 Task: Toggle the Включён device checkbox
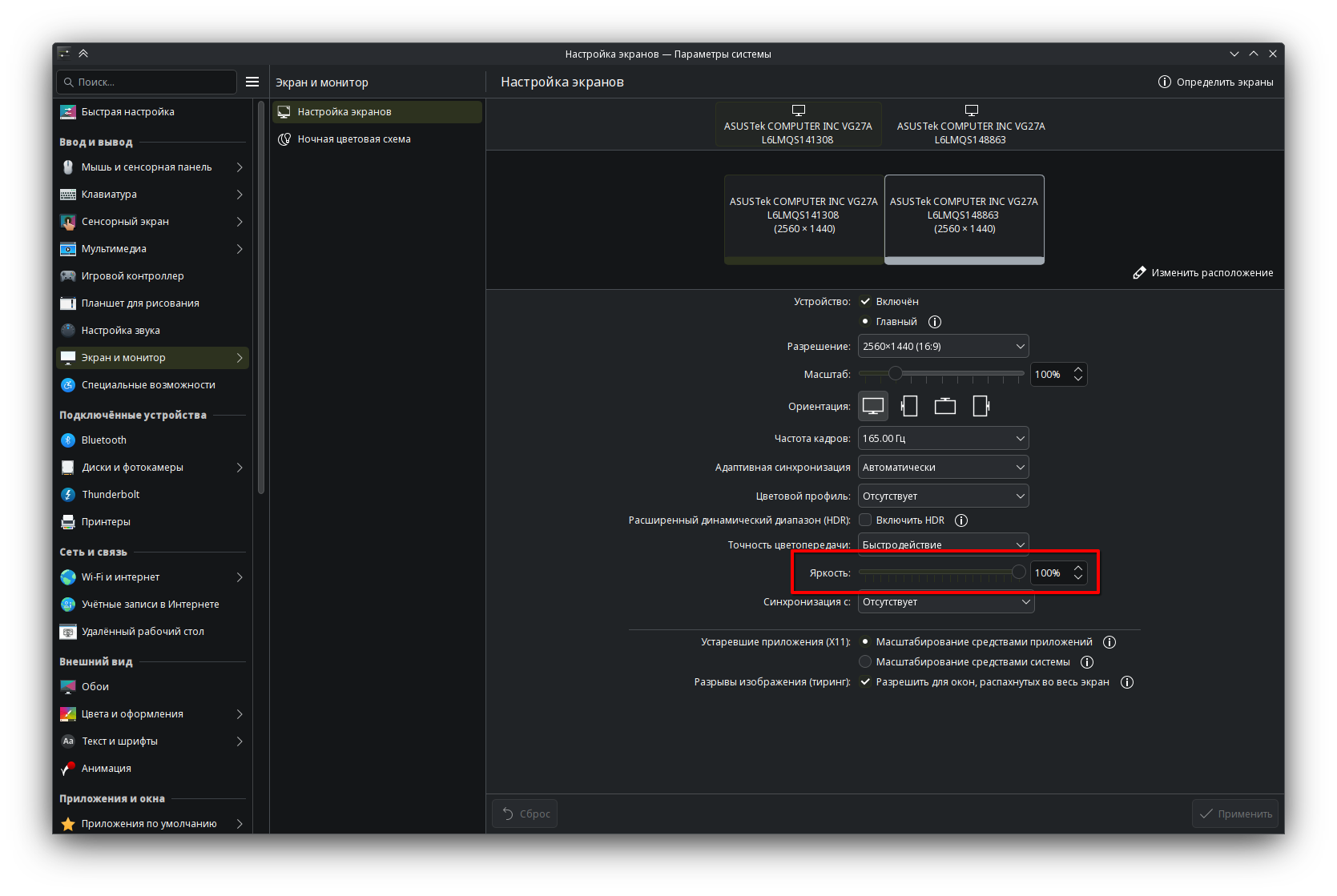coord(865,302)
